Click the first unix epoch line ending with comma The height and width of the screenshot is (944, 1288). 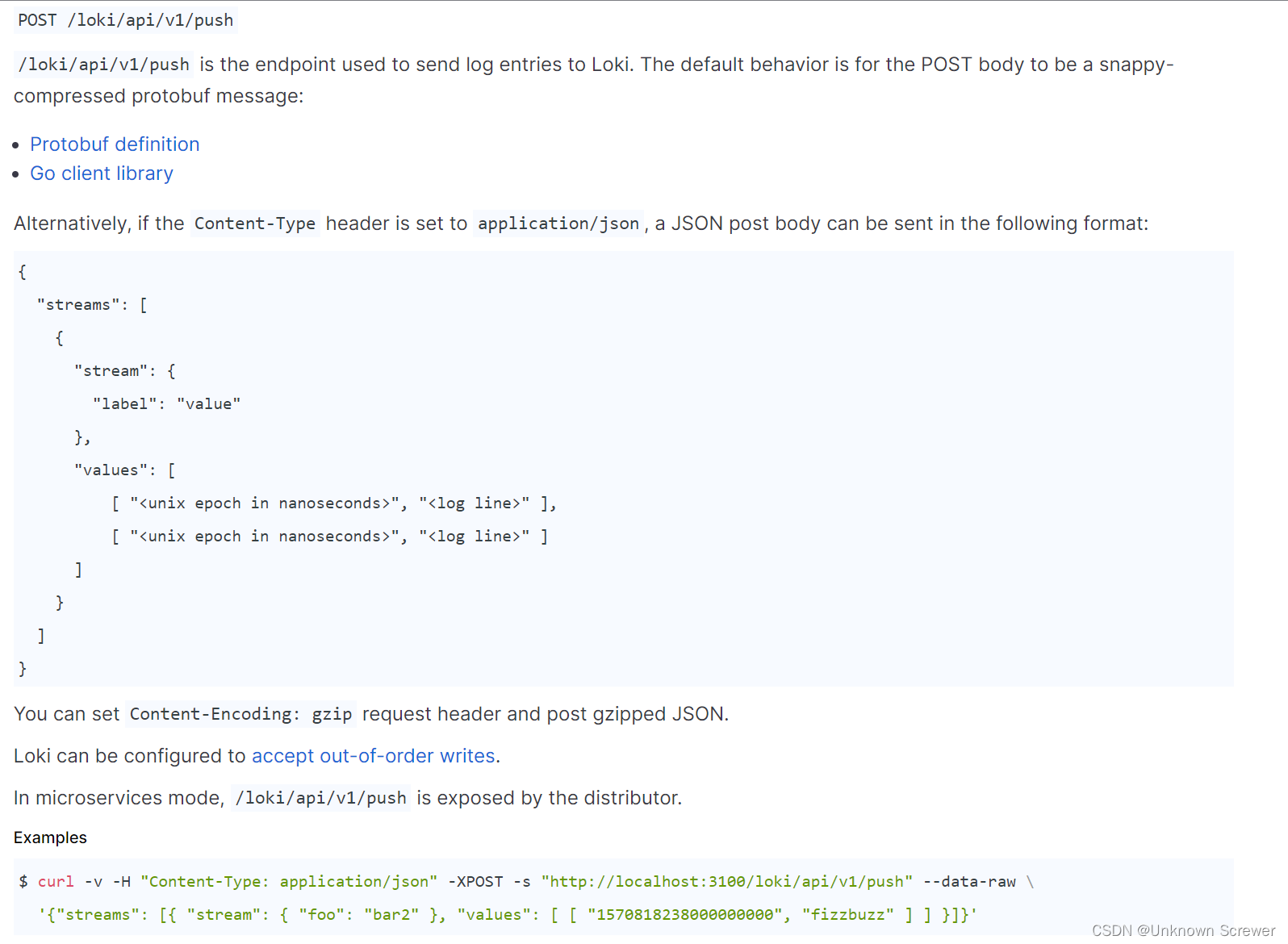click(334, 503)
